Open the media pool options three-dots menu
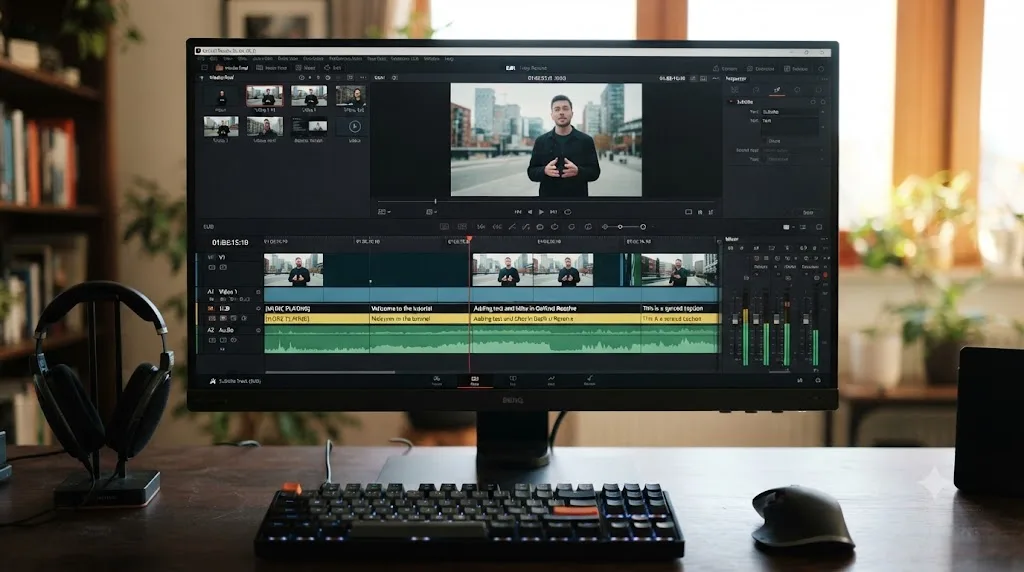Screen dimensions: 1024x572 click(363, 78)
